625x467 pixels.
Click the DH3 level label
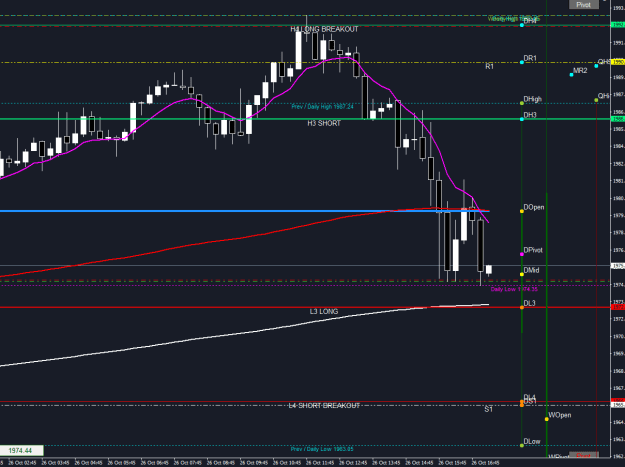click(x=530, y=115)
